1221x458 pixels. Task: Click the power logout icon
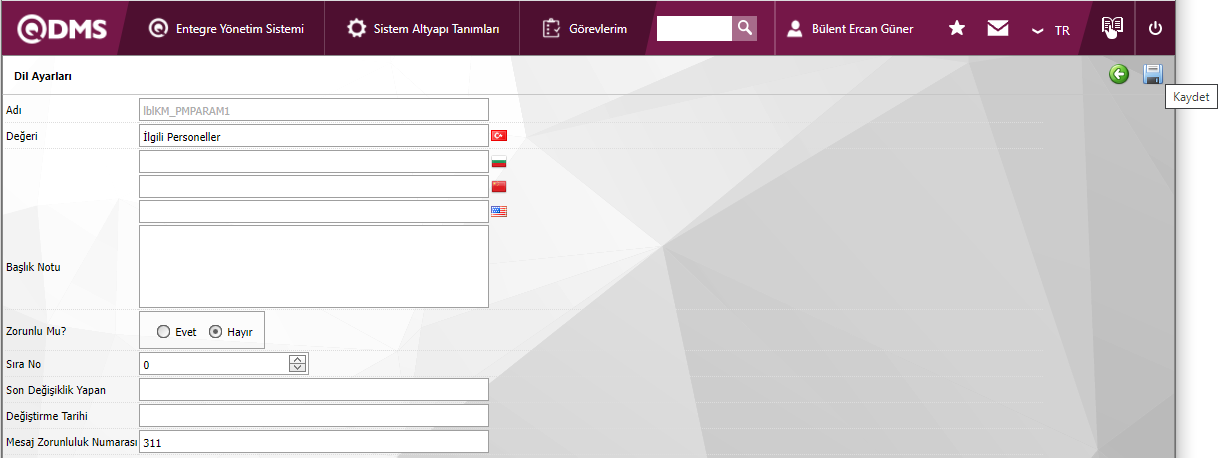point(1156,28)
